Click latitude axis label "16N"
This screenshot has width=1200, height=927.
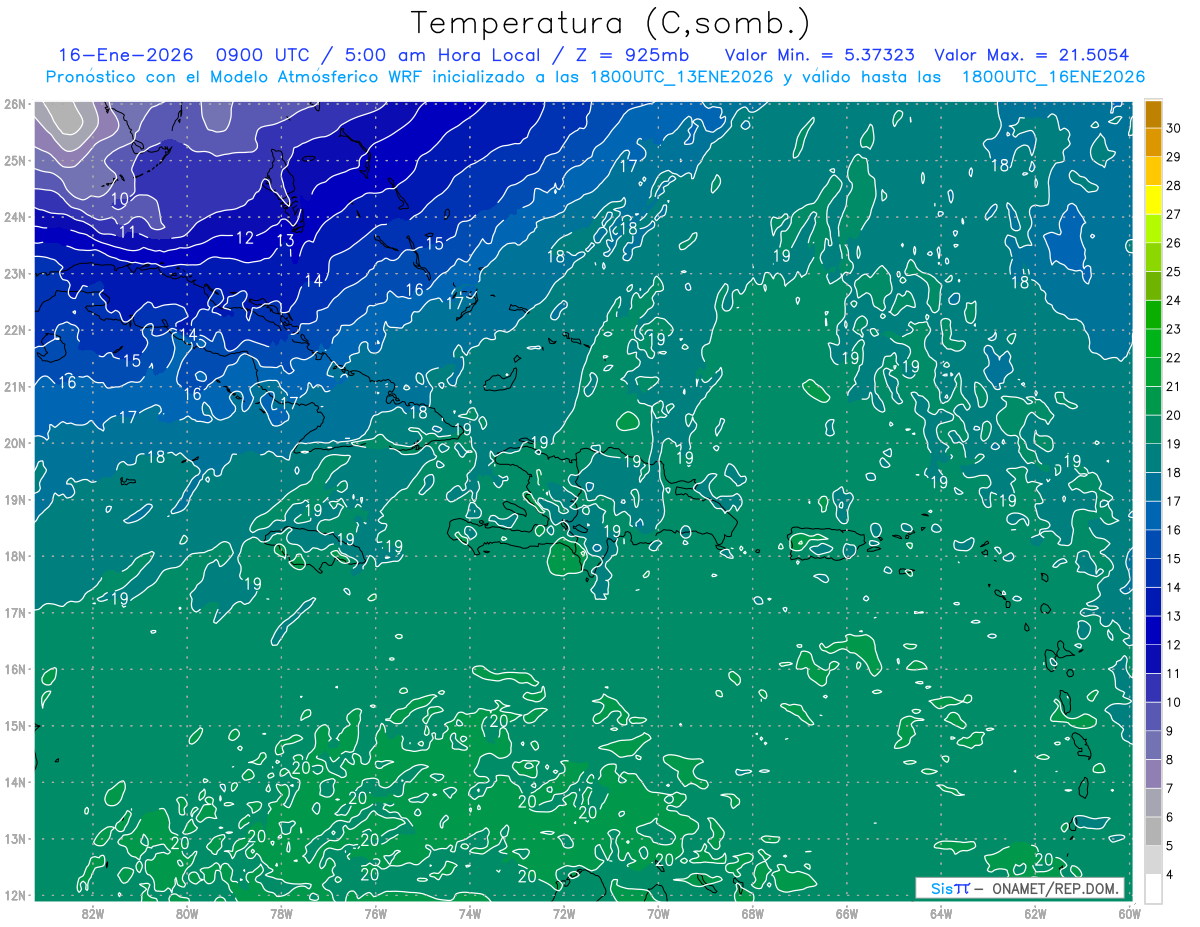click(15, 669)
